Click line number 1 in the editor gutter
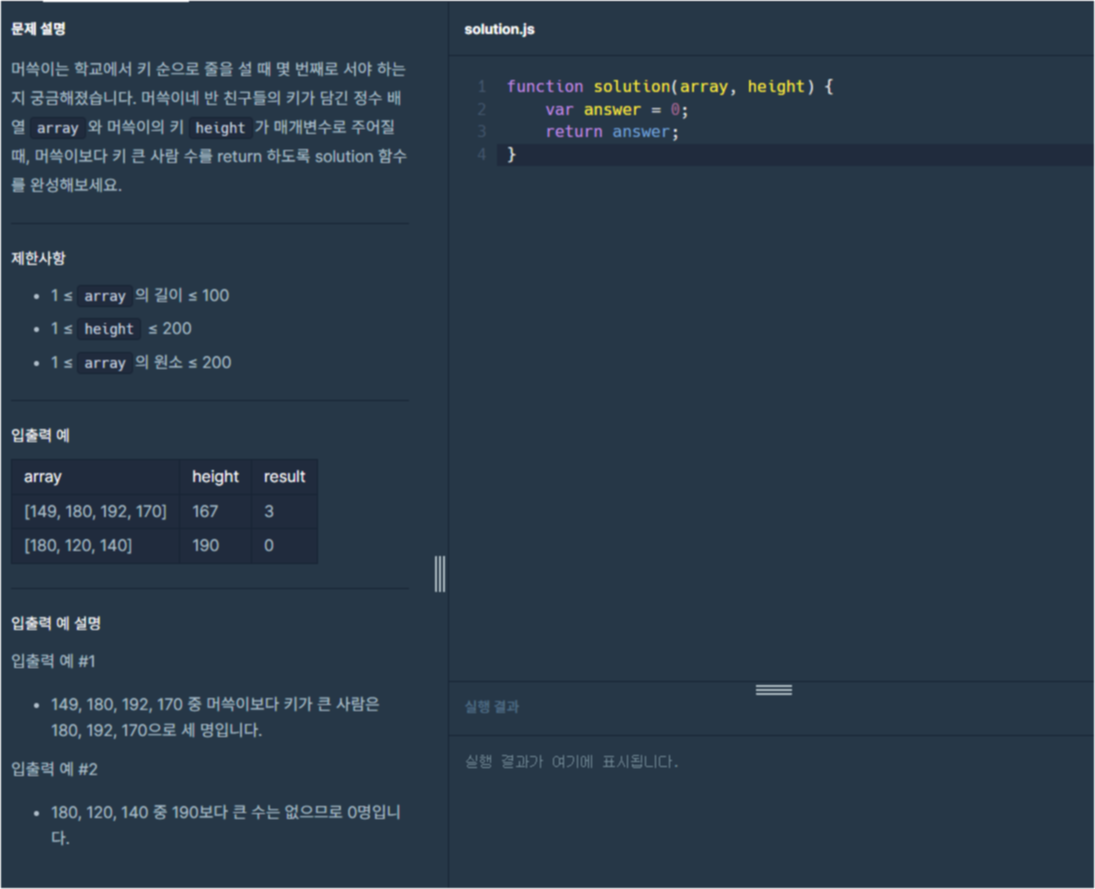This screenshot has height=889, width=1095. pyautogui.click(x=481, y=87)
